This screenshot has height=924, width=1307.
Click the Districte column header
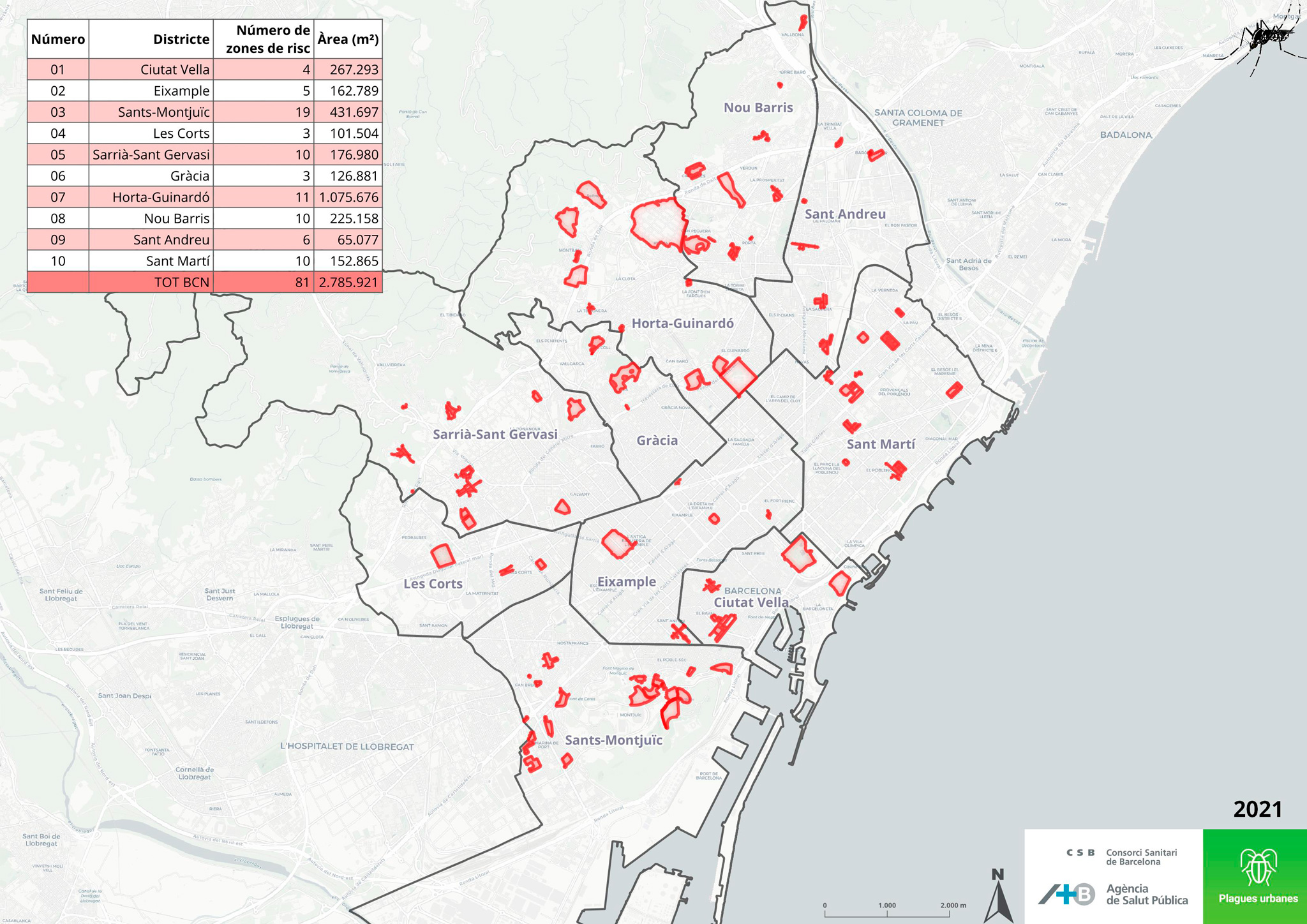(181, 40)
